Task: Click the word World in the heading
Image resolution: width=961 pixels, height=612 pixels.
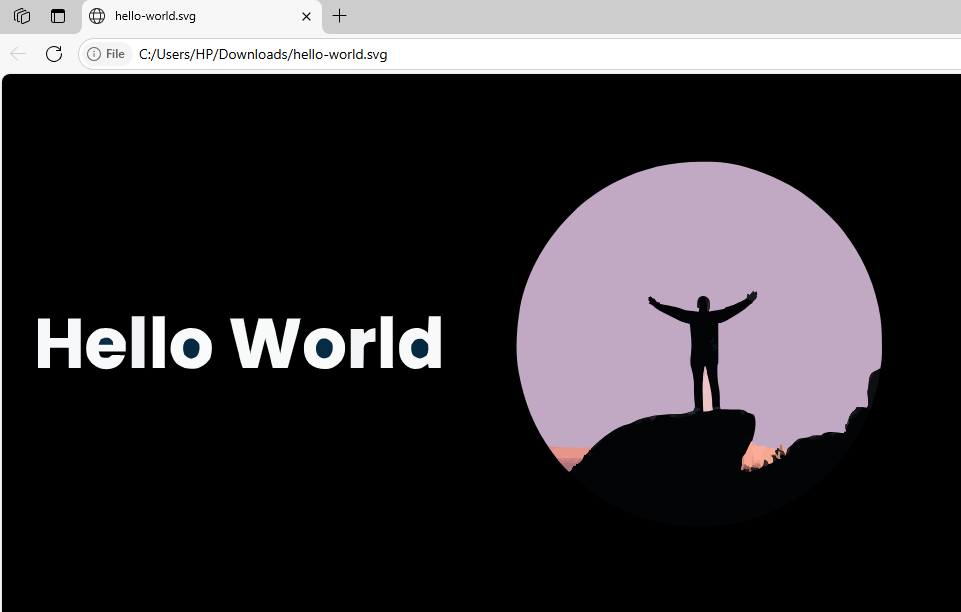Action: pos(337,343)
